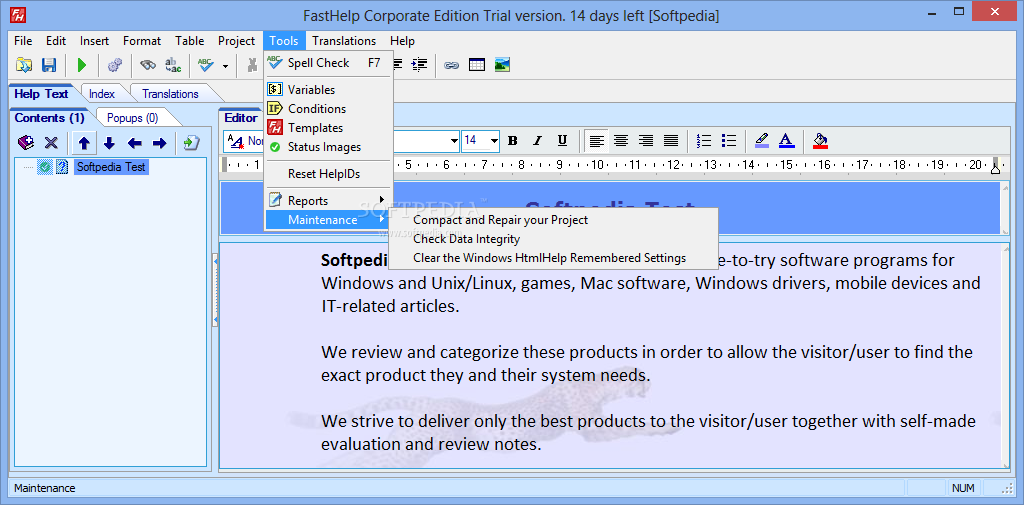
Task: Open the File menu
Action: coord(23,41)
